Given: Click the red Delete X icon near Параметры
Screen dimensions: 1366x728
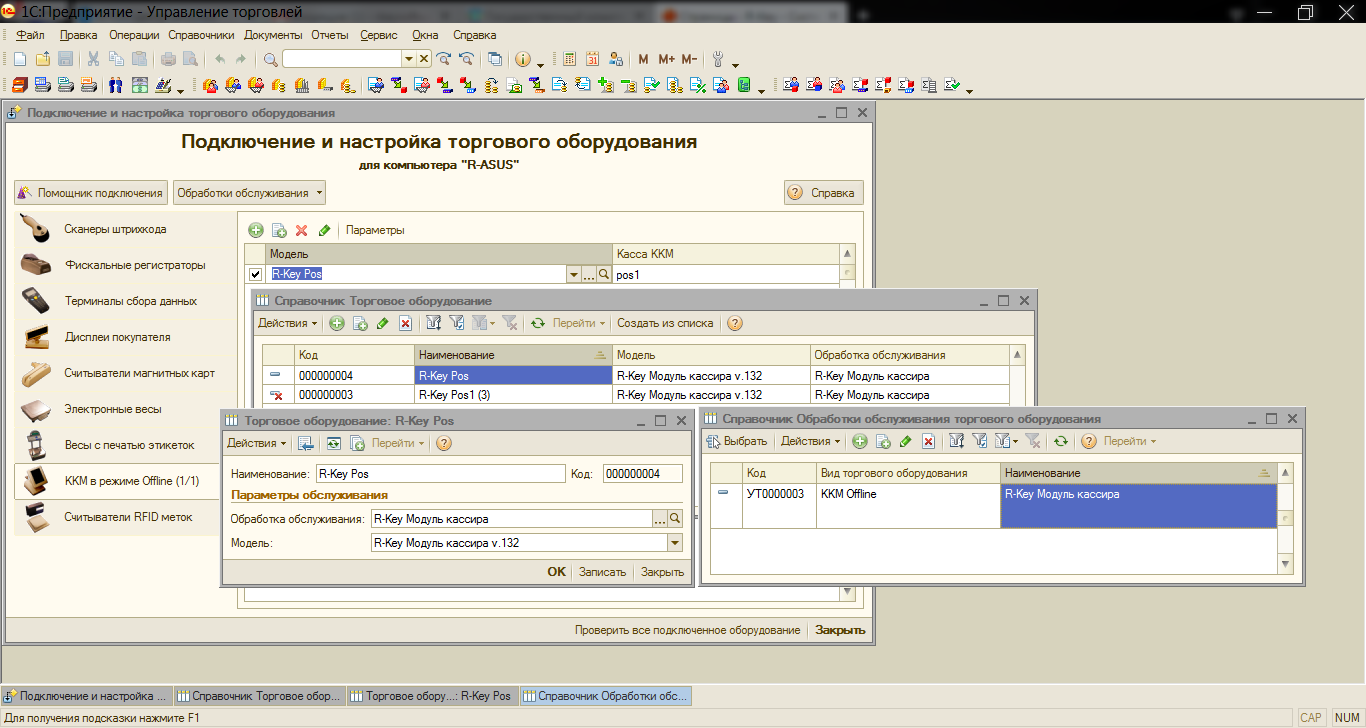Looking at the screenshot, I should (301, 230).
